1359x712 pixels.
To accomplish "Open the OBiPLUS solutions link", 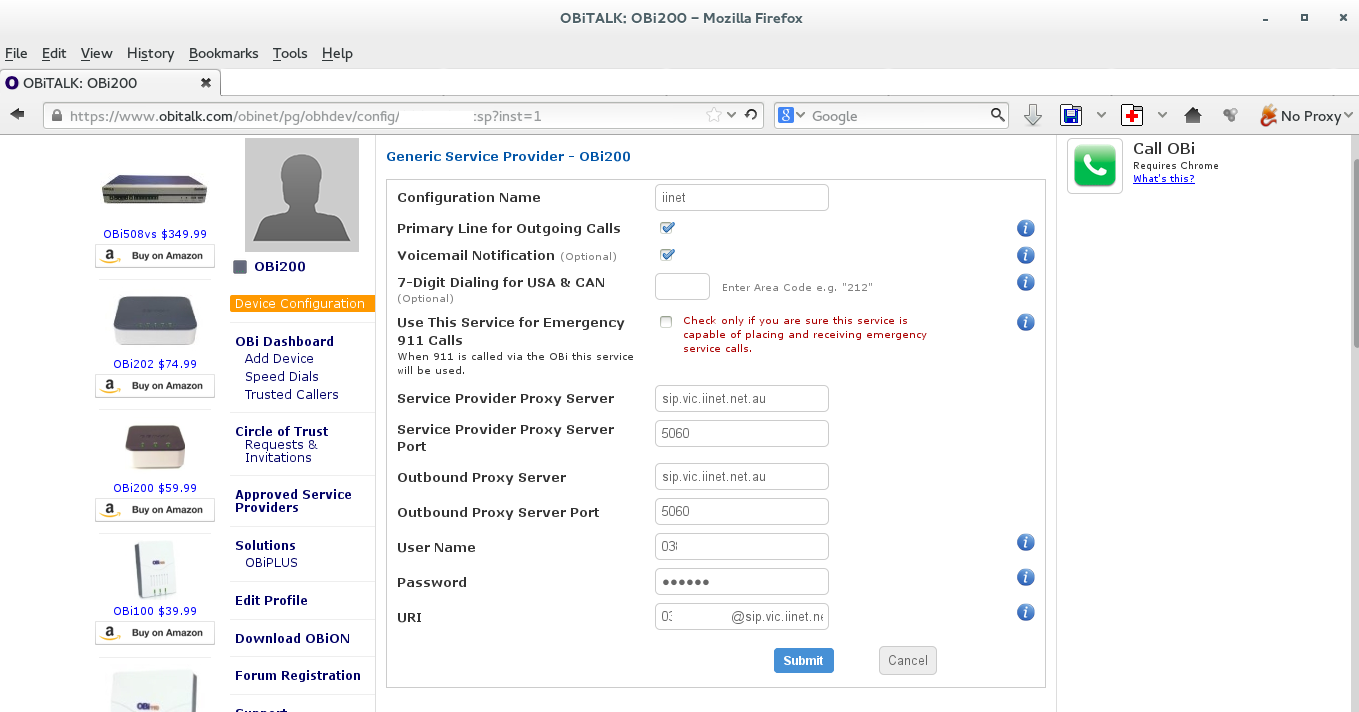I will click(x=271, y=563).
